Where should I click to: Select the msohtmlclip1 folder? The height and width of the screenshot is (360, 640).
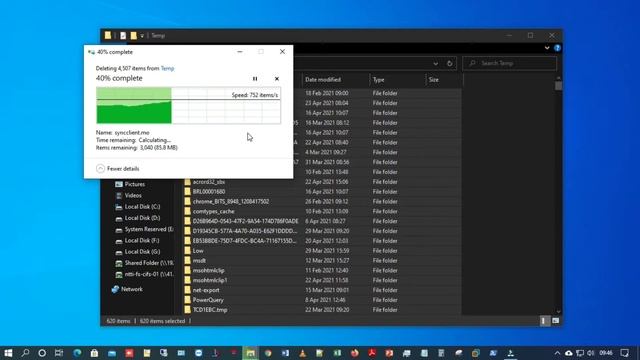(x=210, y=280)
